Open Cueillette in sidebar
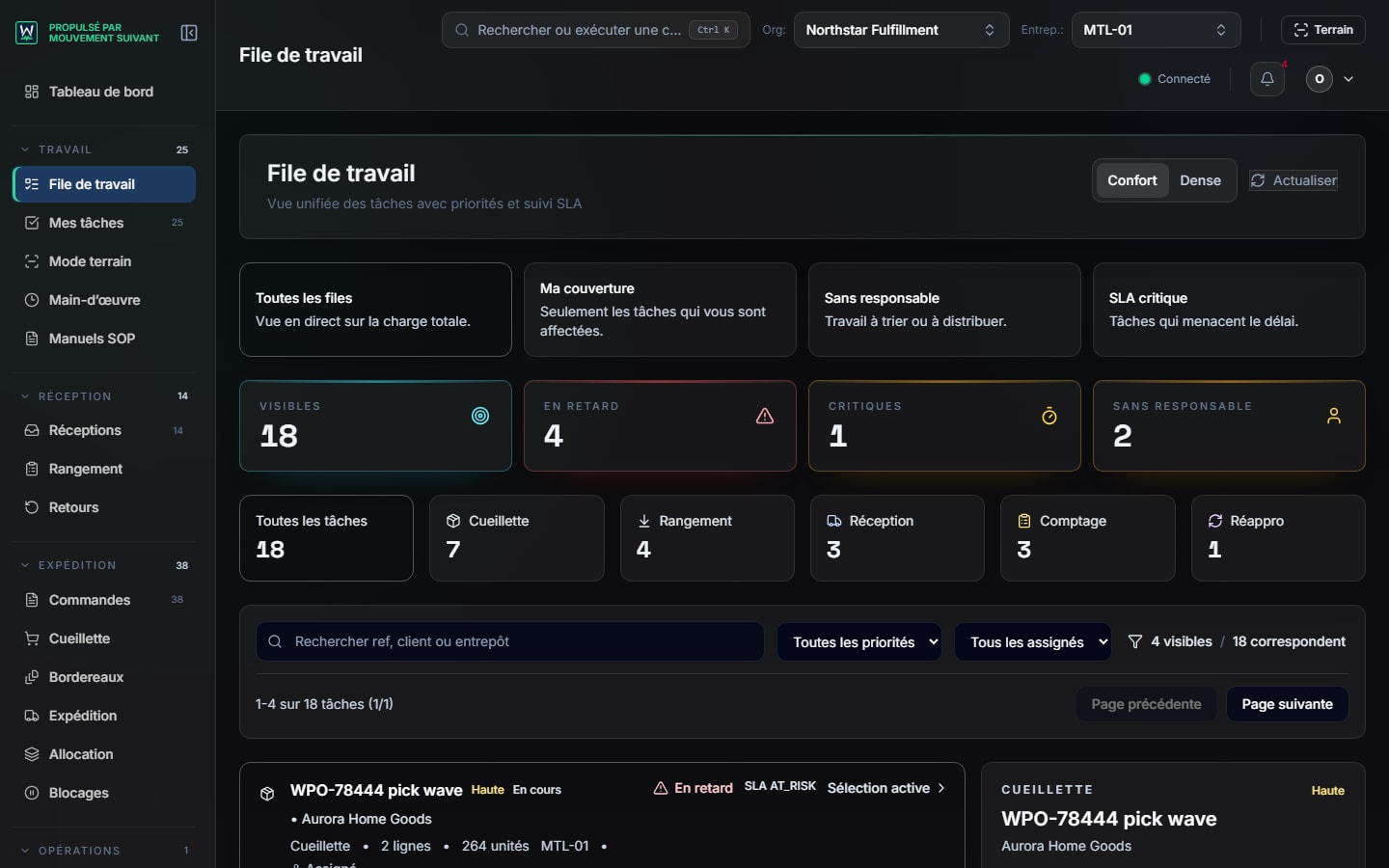Image resolution: width=1389 pixels, height=868 pixels. pos(103,638)
